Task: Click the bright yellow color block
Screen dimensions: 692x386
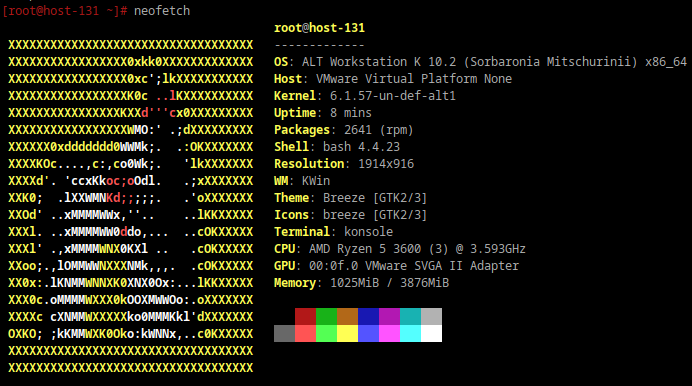Action: [347, 334]
